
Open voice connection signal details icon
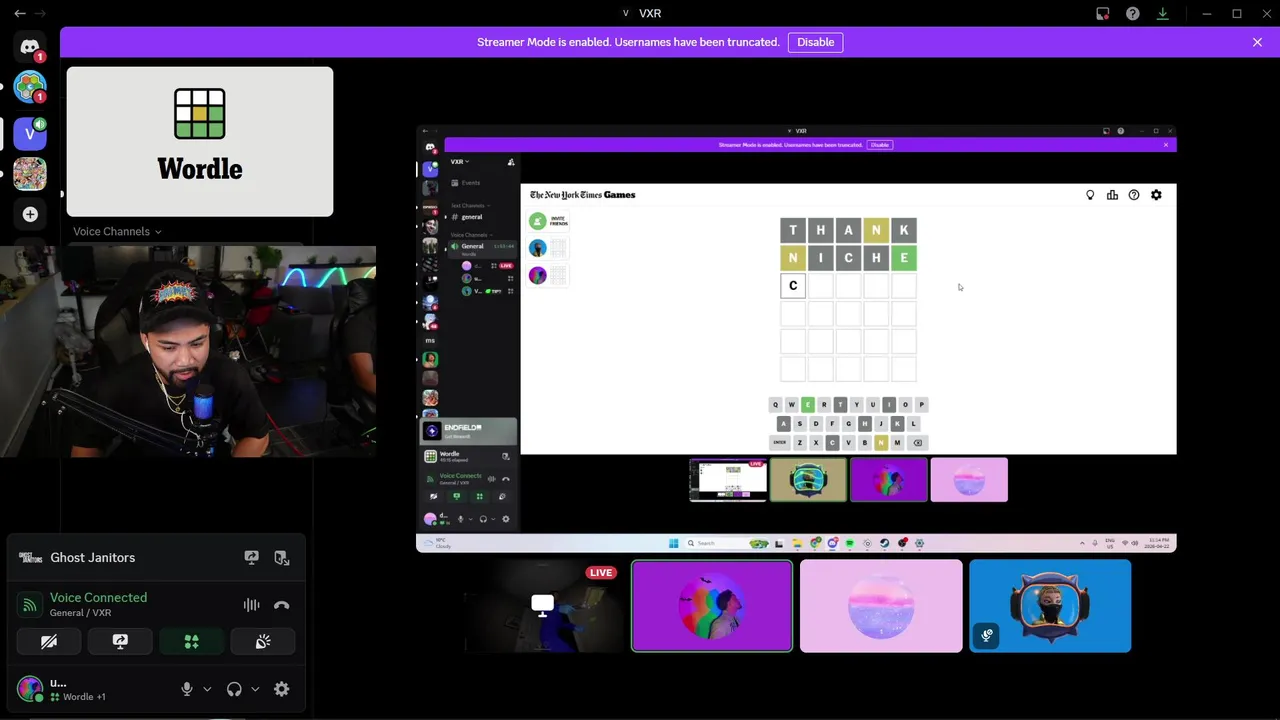tap(30, 605)
